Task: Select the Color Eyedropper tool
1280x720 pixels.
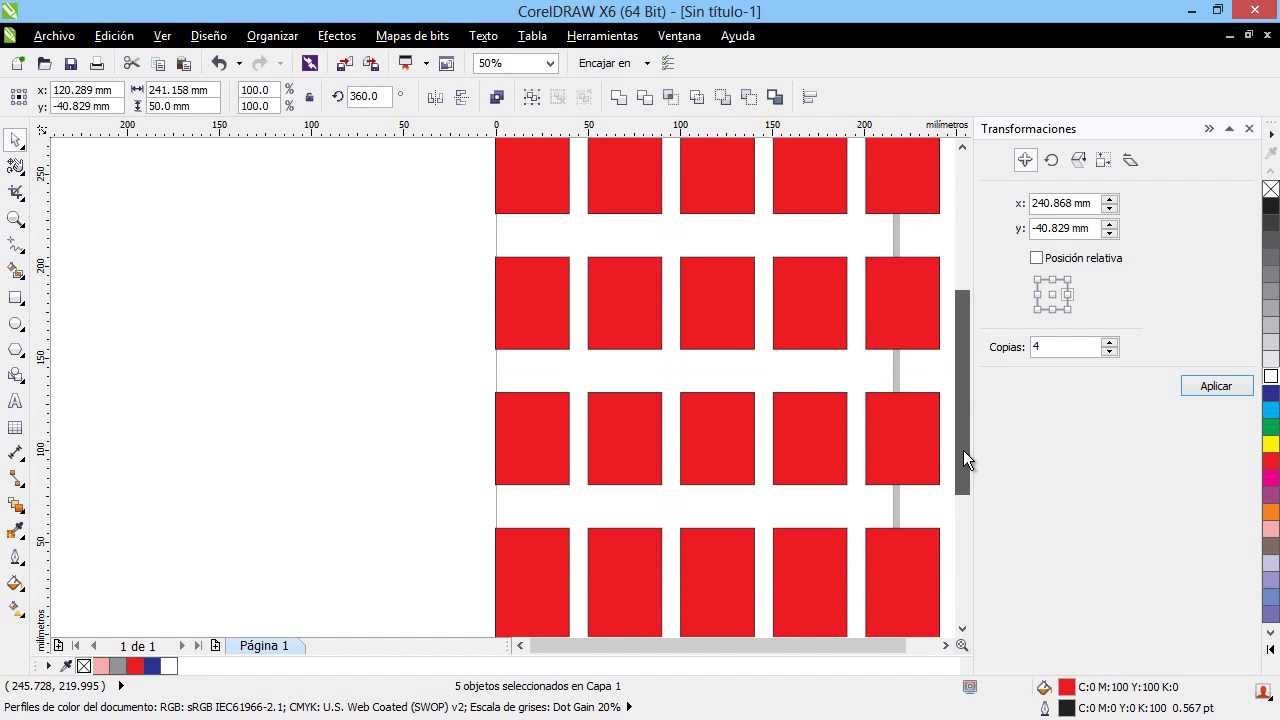Action: 15,531
